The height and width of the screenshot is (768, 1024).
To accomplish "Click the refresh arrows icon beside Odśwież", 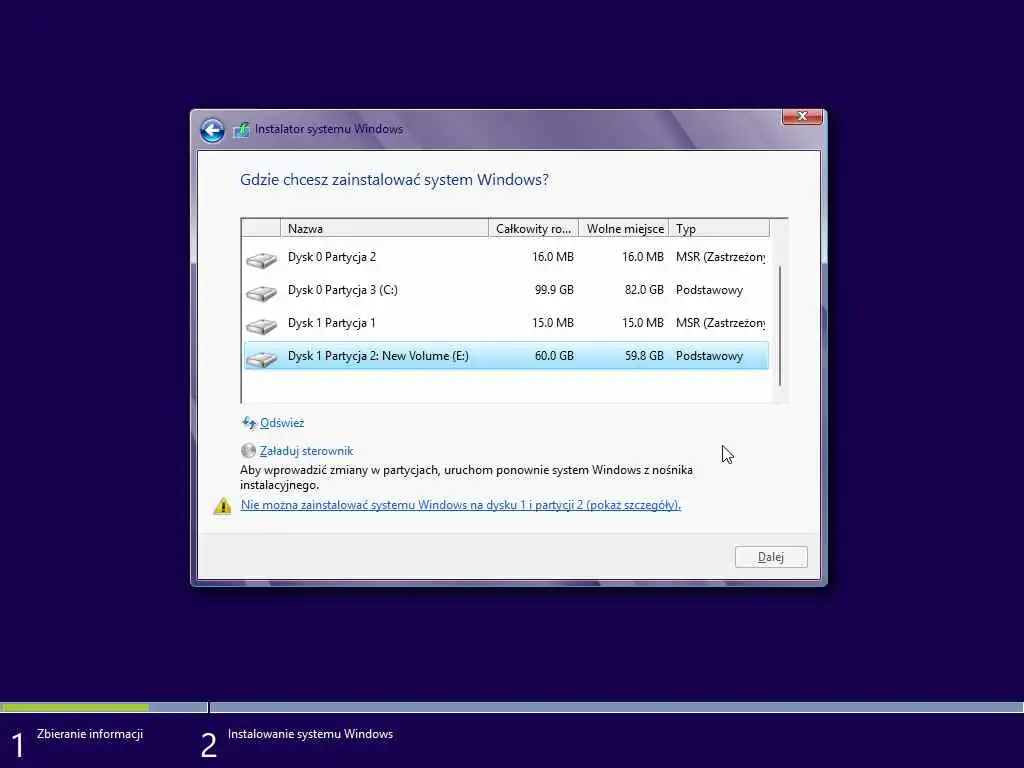I will coord(249,423).
